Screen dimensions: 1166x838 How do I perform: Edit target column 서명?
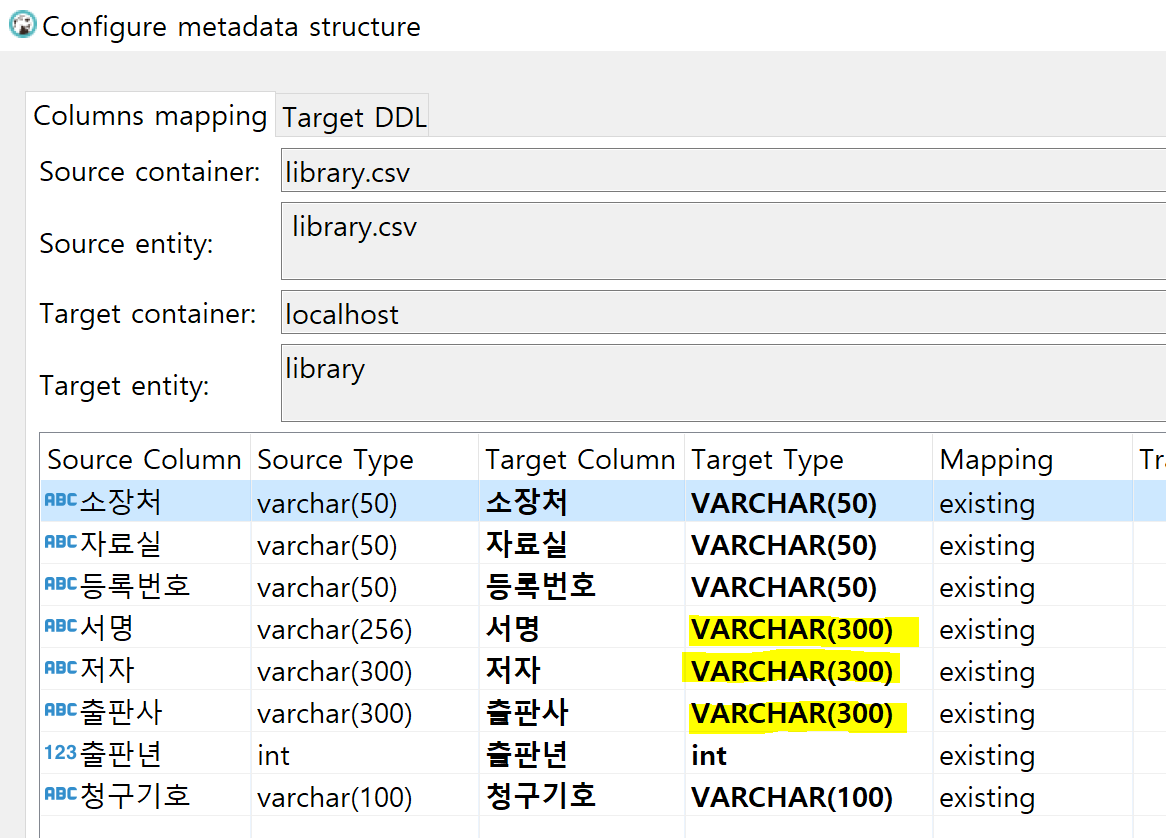[512, 628]
